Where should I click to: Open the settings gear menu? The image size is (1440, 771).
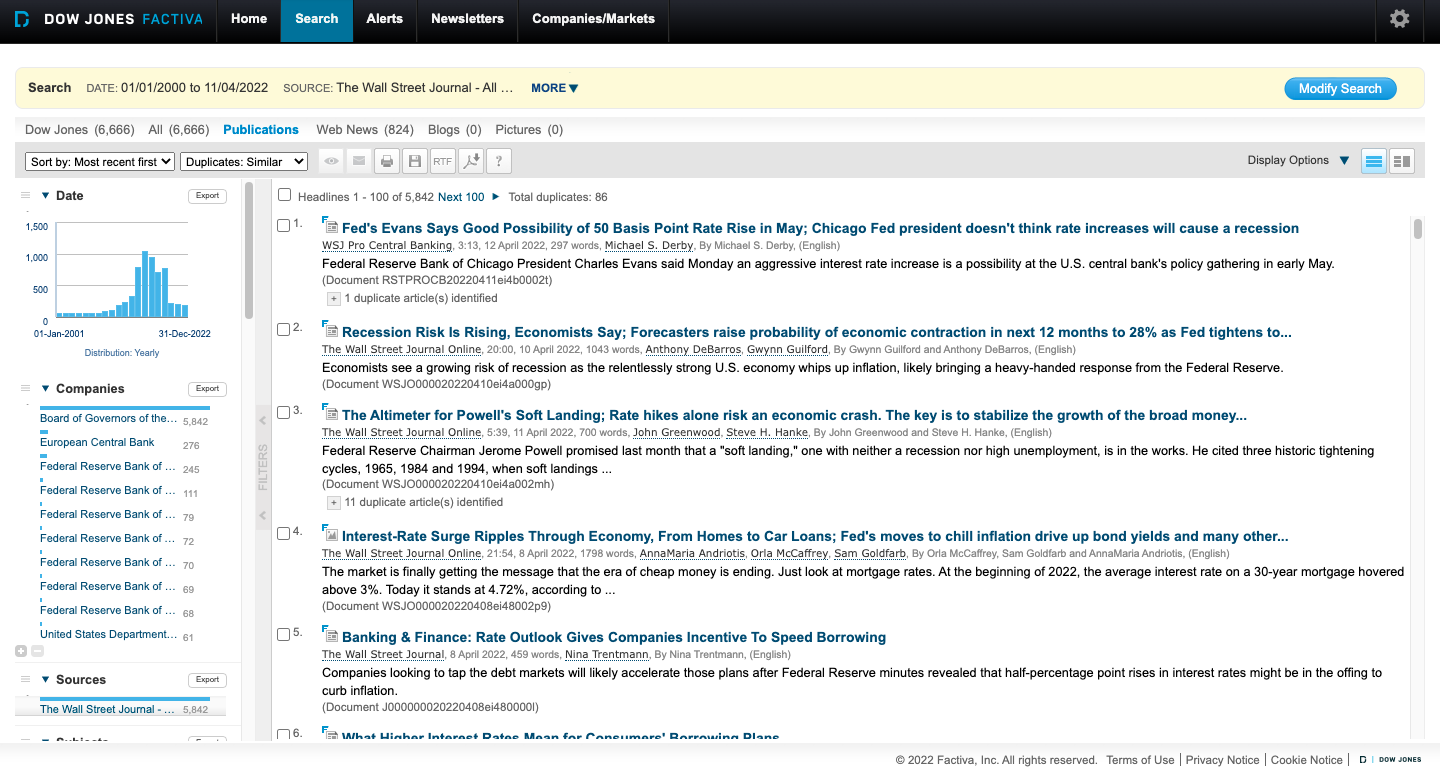pyautogui.click(x=1399, y=19)
